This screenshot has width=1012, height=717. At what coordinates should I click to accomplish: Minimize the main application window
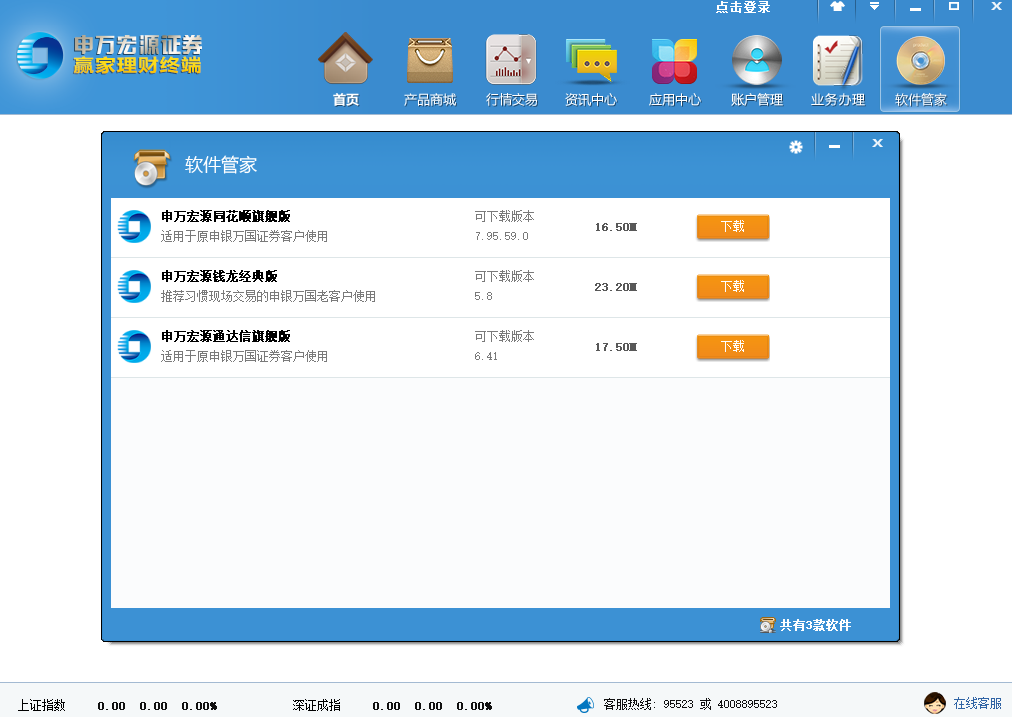(915, 8)
